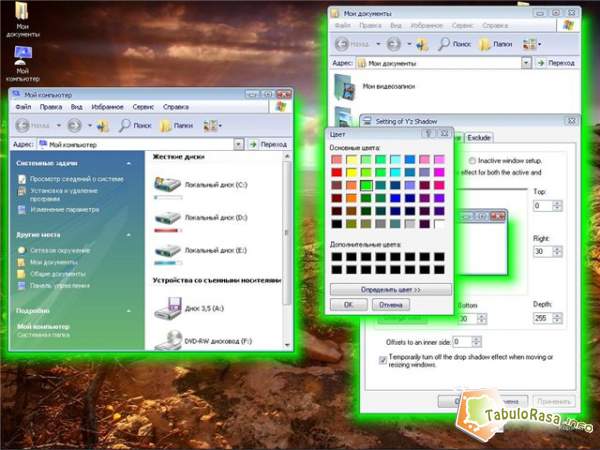Screen dimensions: 600x450
Task: Click the Depth value field
Action: 543,318
